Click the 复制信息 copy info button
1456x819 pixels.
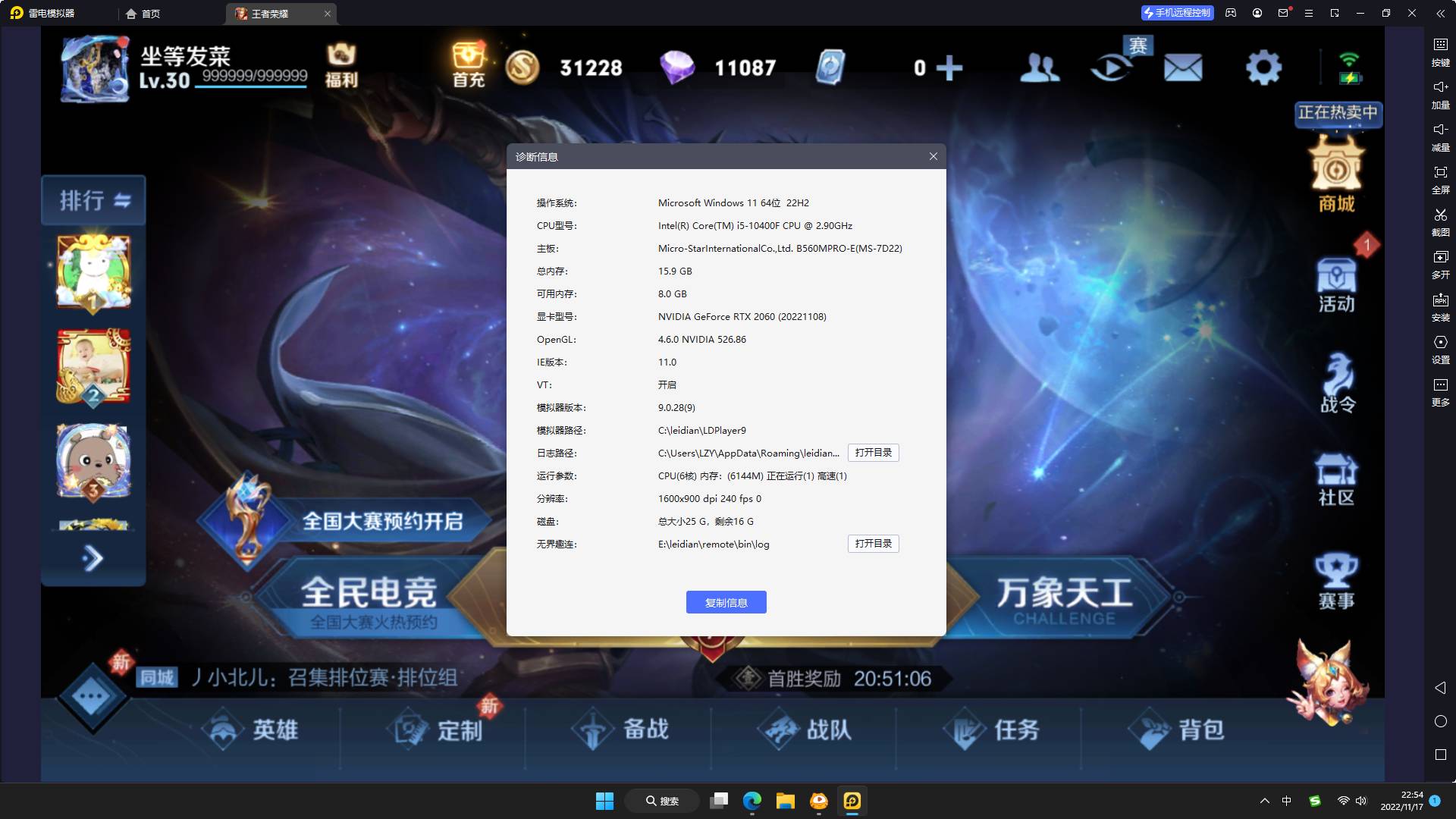[x=726, y=602]
